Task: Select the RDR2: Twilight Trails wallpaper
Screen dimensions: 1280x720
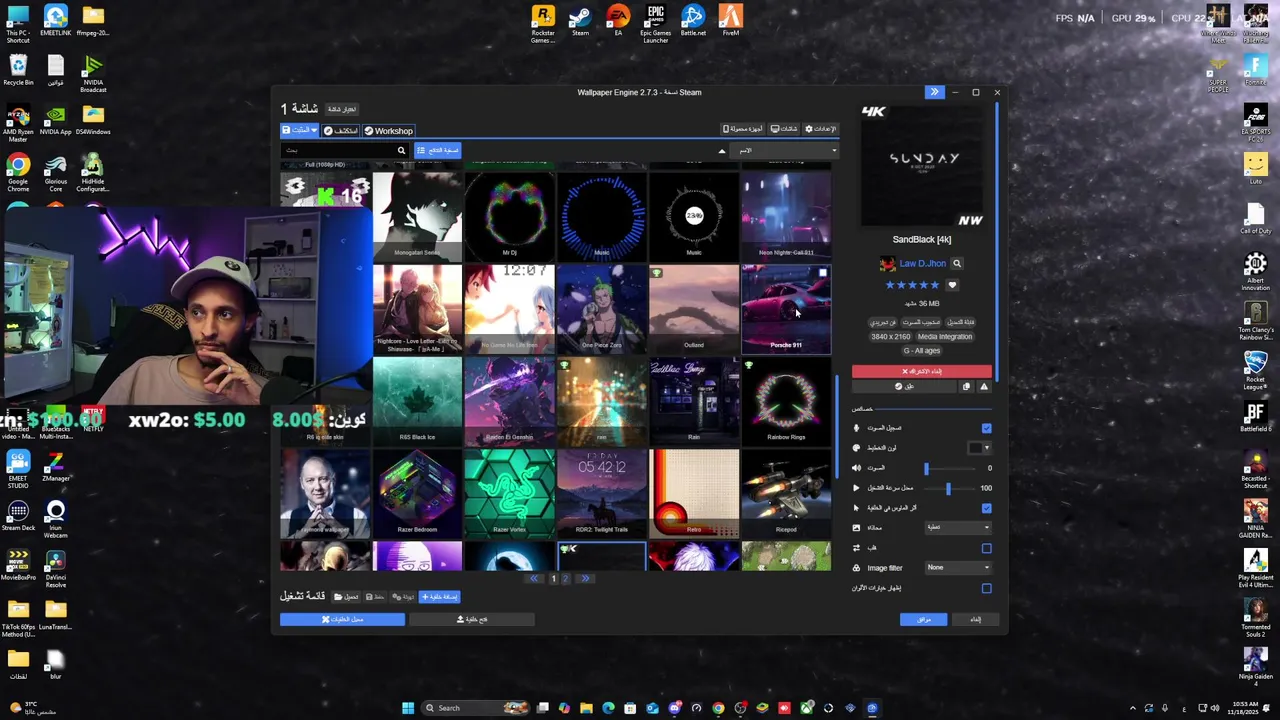Action: [601, 492]
